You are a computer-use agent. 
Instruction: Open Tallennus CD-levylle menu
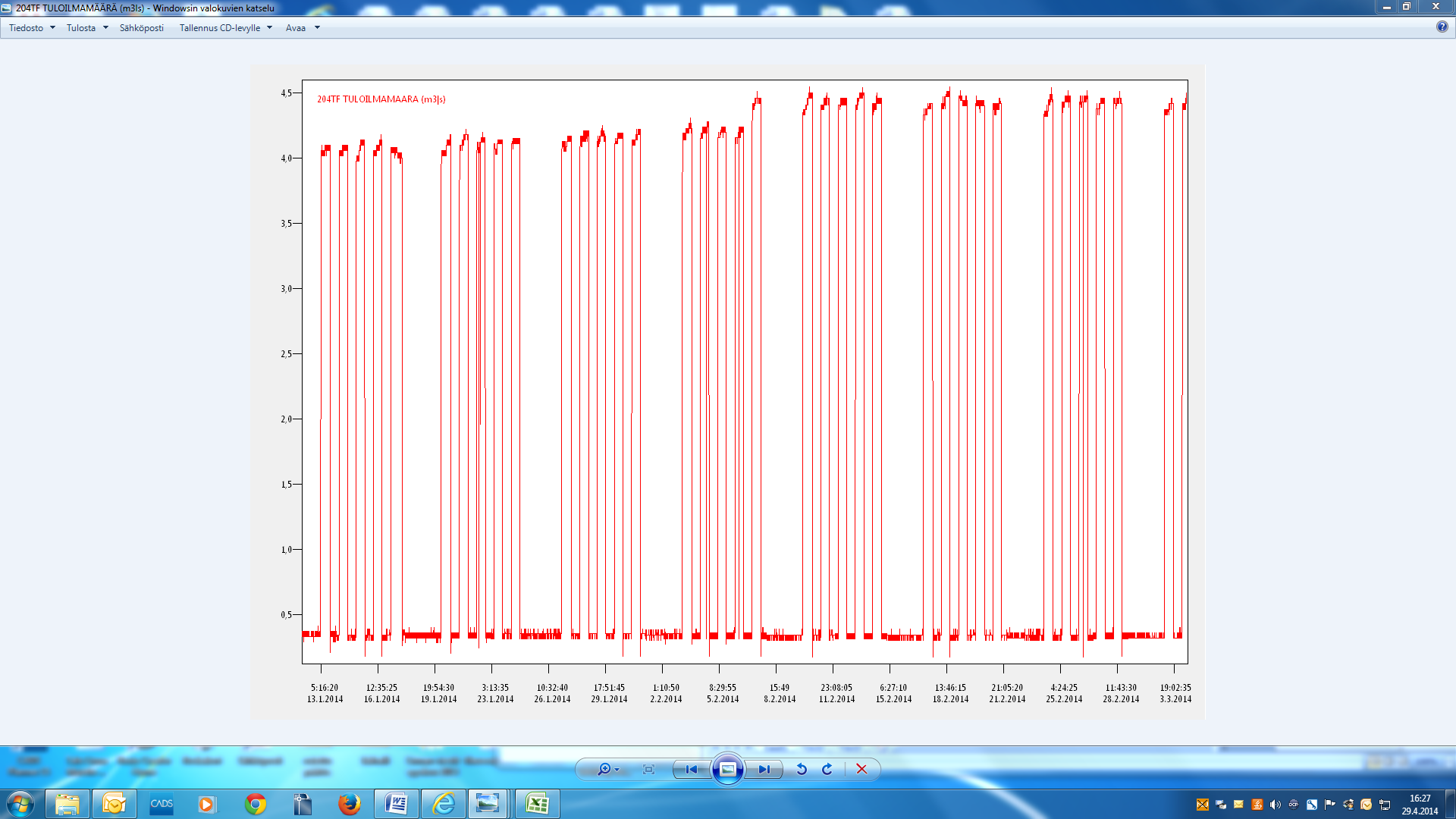pyautogui.click(x=220, y=28)
